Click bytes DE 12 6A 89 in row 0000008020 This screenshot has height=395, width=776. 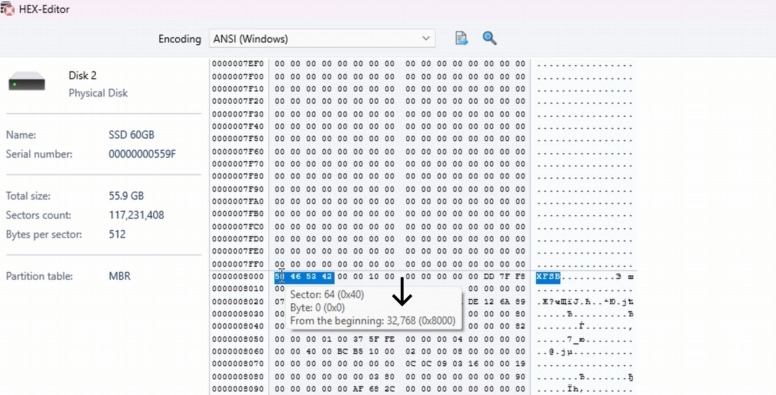pos(496,301)
